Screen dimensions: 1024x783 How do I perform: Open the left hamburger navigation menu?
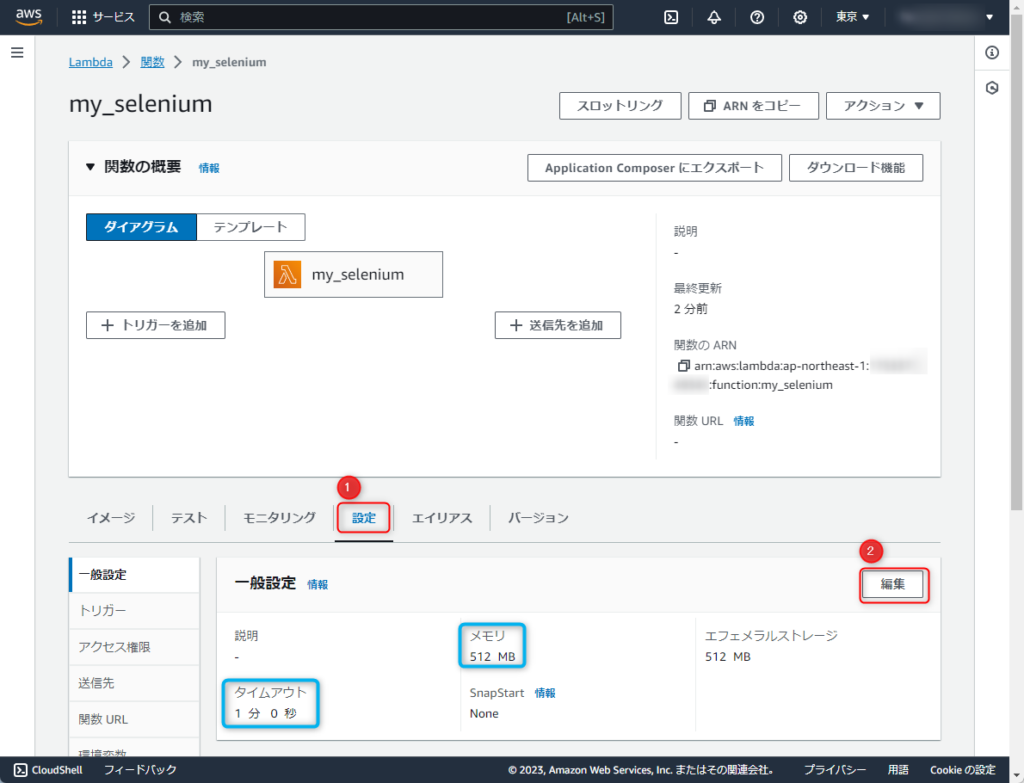(x=18, y=52)
